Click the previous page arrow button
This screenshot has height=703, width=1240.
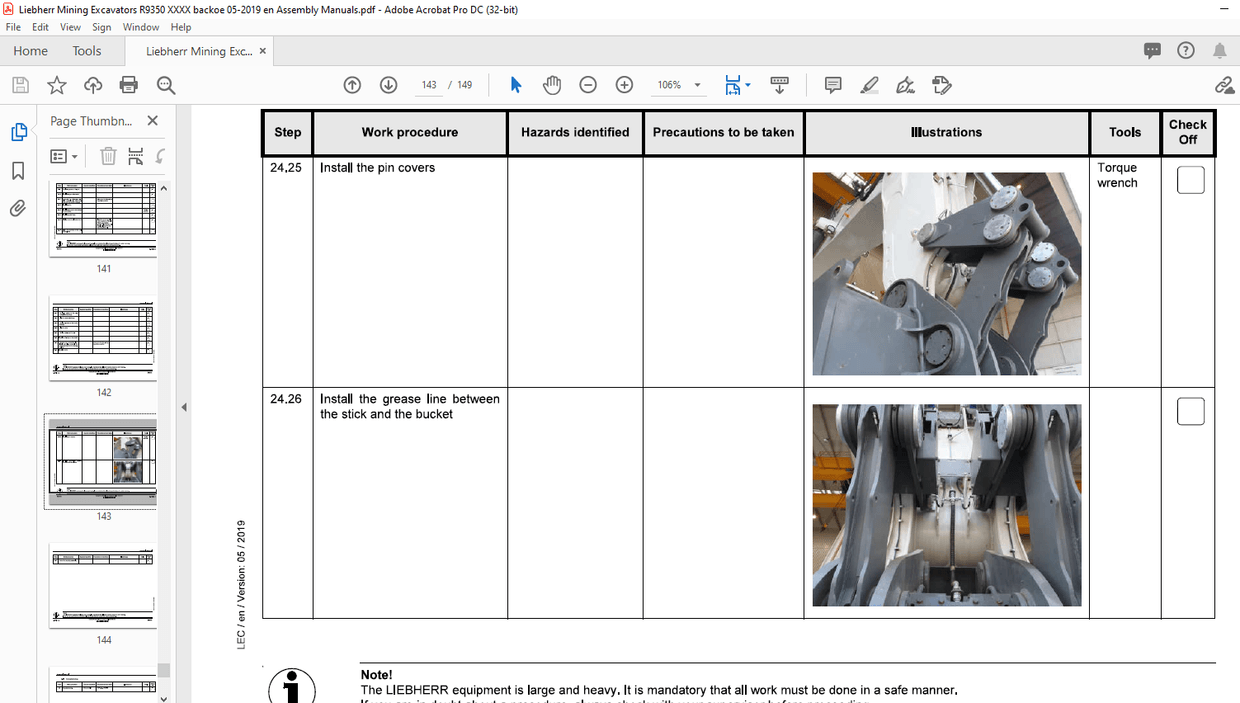coord(352,85)
